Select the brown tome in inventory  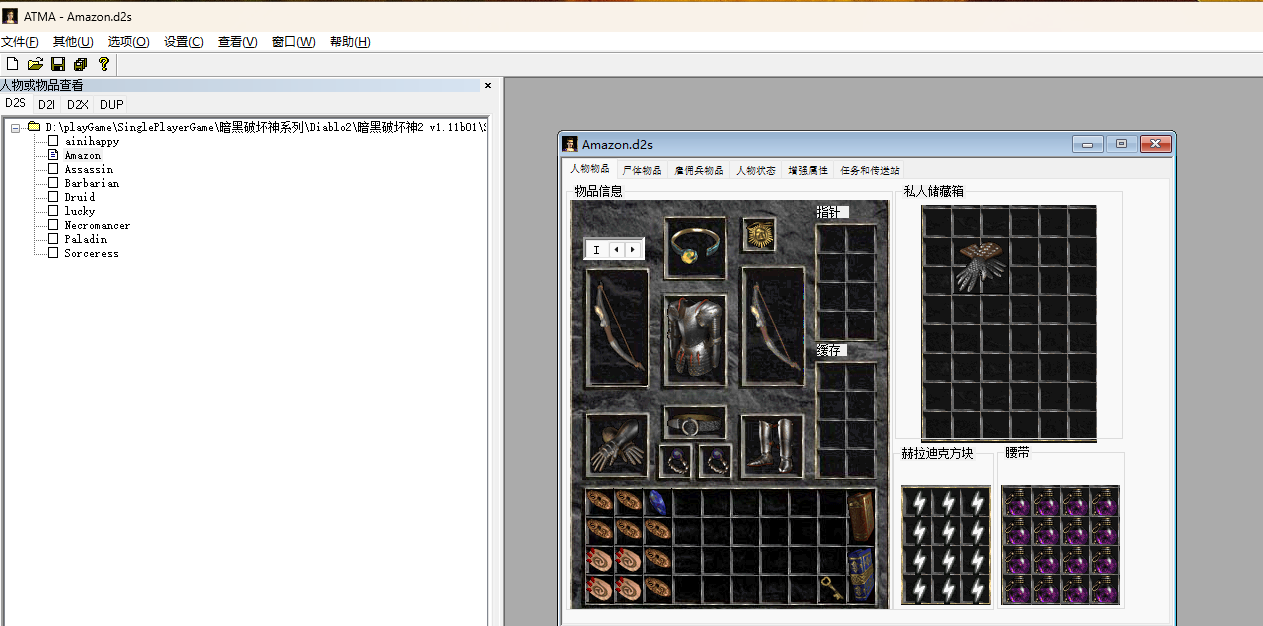[860, 516]
